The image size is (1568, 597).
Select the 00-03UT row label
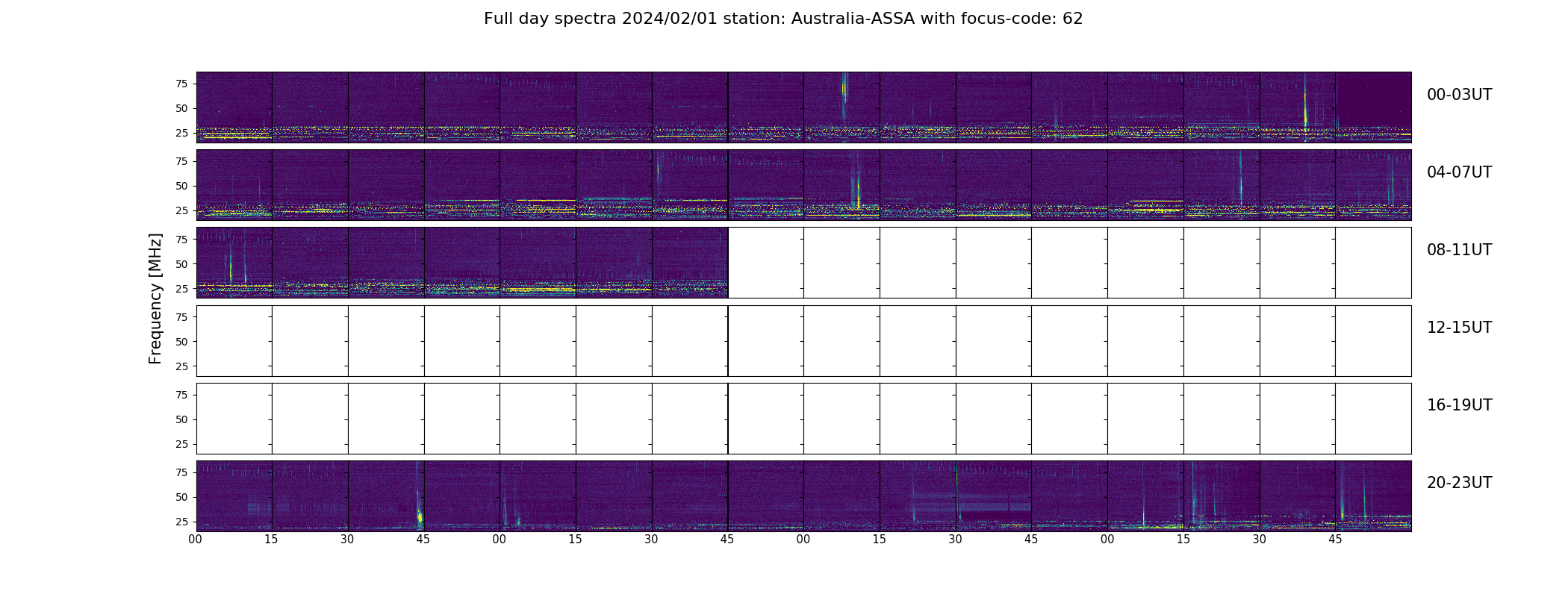[x=1459, y=95]
